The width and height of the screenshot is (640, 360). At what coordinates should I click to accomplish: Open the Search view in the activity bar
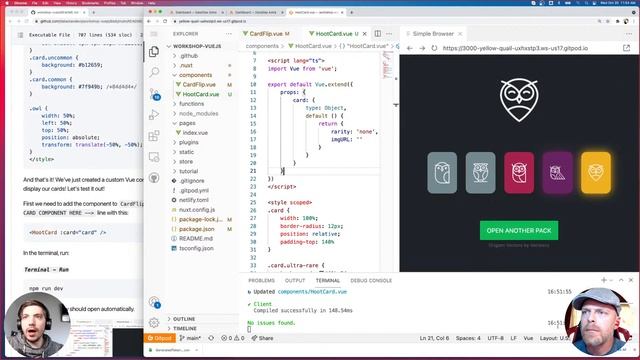[154, 73]
